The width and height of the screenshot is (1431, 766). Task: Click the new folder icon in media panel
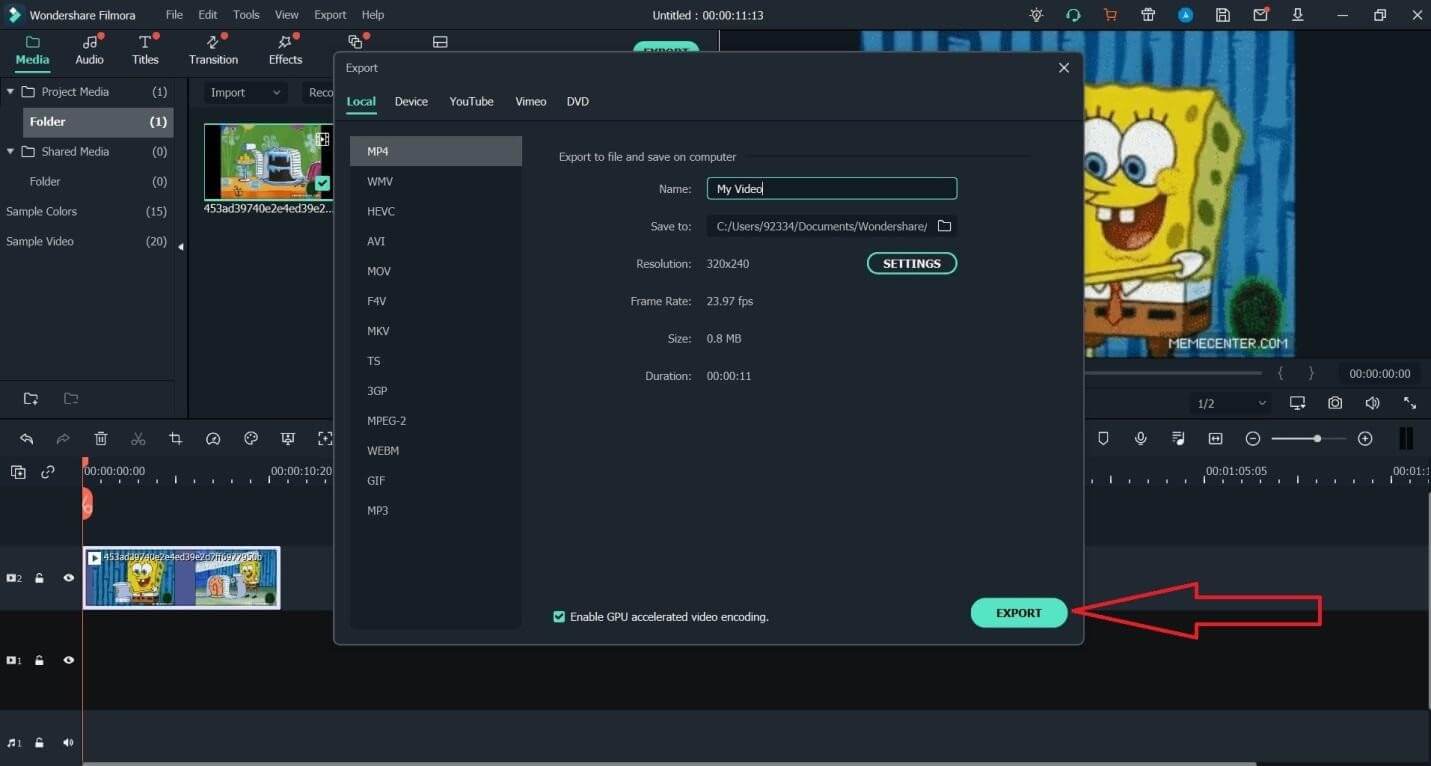pos(31,399)
